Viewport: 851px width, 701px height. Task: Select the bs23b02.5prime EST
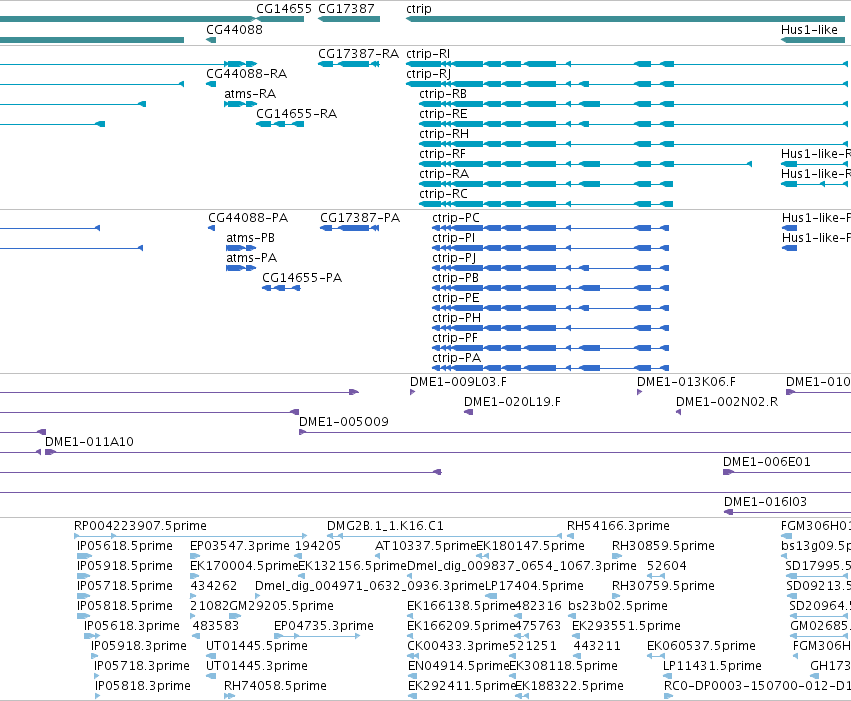click(572, 616)
